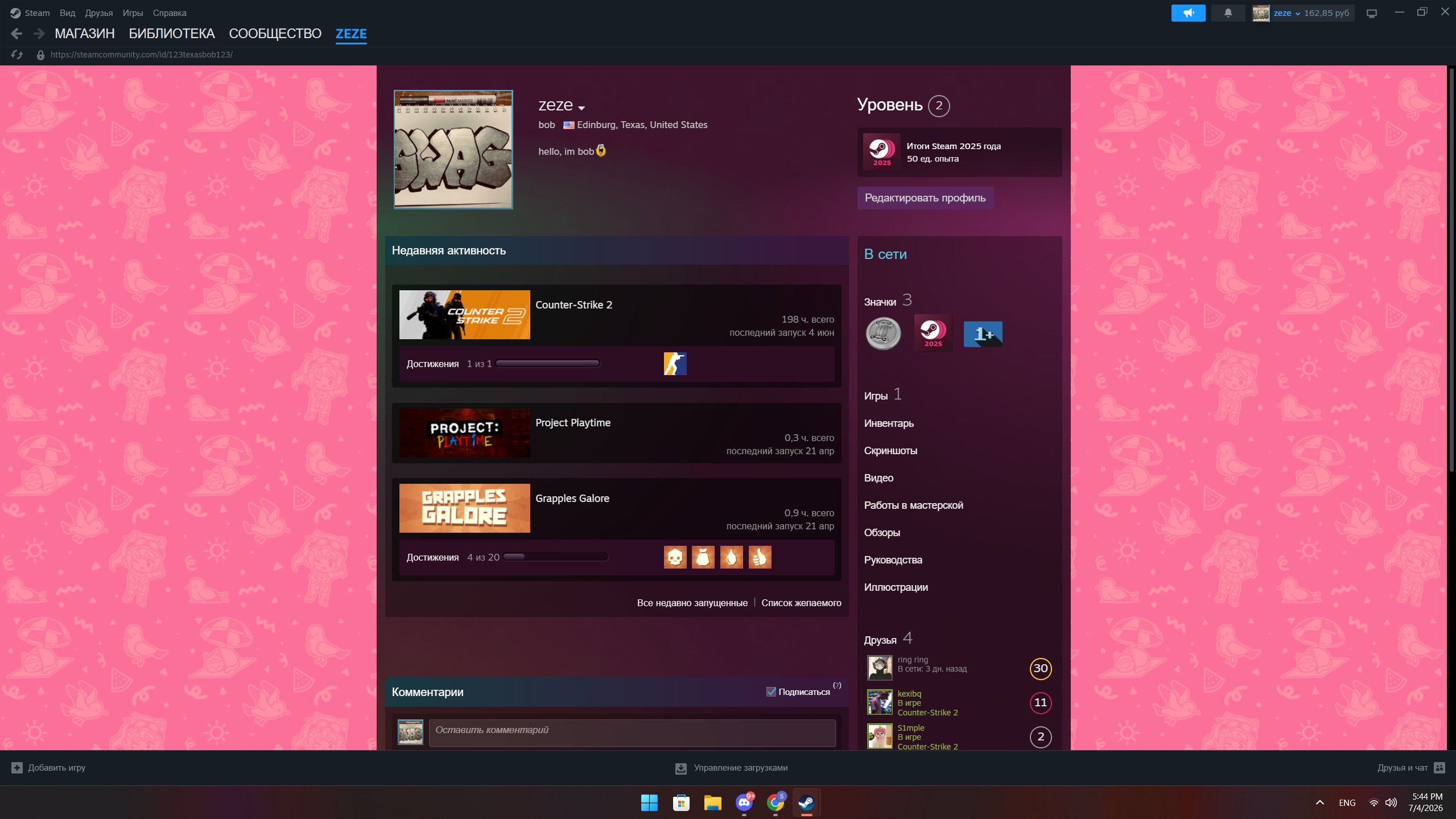Reload the page with the refresh icon
This screenshot has width=1456, height=819.
17,55
